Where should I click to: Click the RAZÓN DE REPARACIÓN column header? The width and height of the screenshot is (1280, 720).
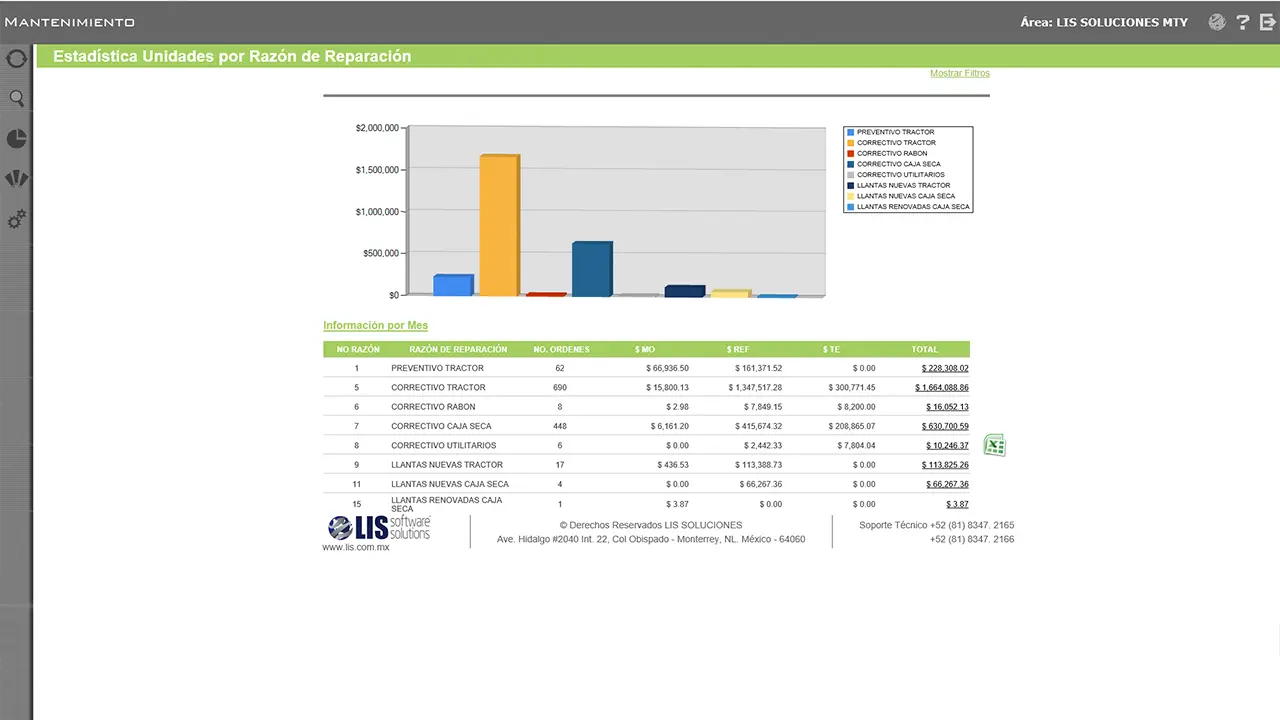tap(458, 350)
